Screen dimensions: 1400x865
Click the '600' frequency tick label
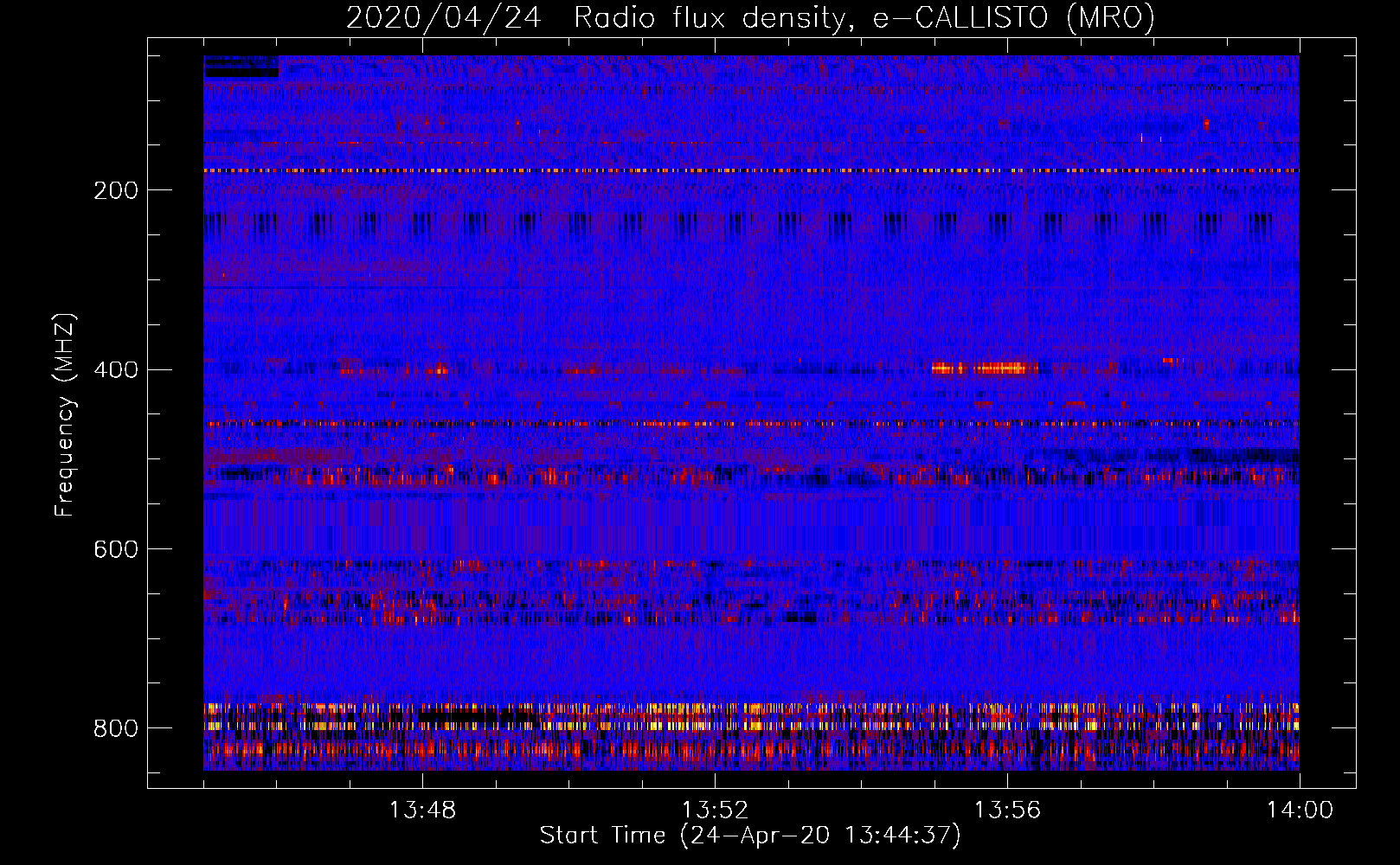point(116,550)
